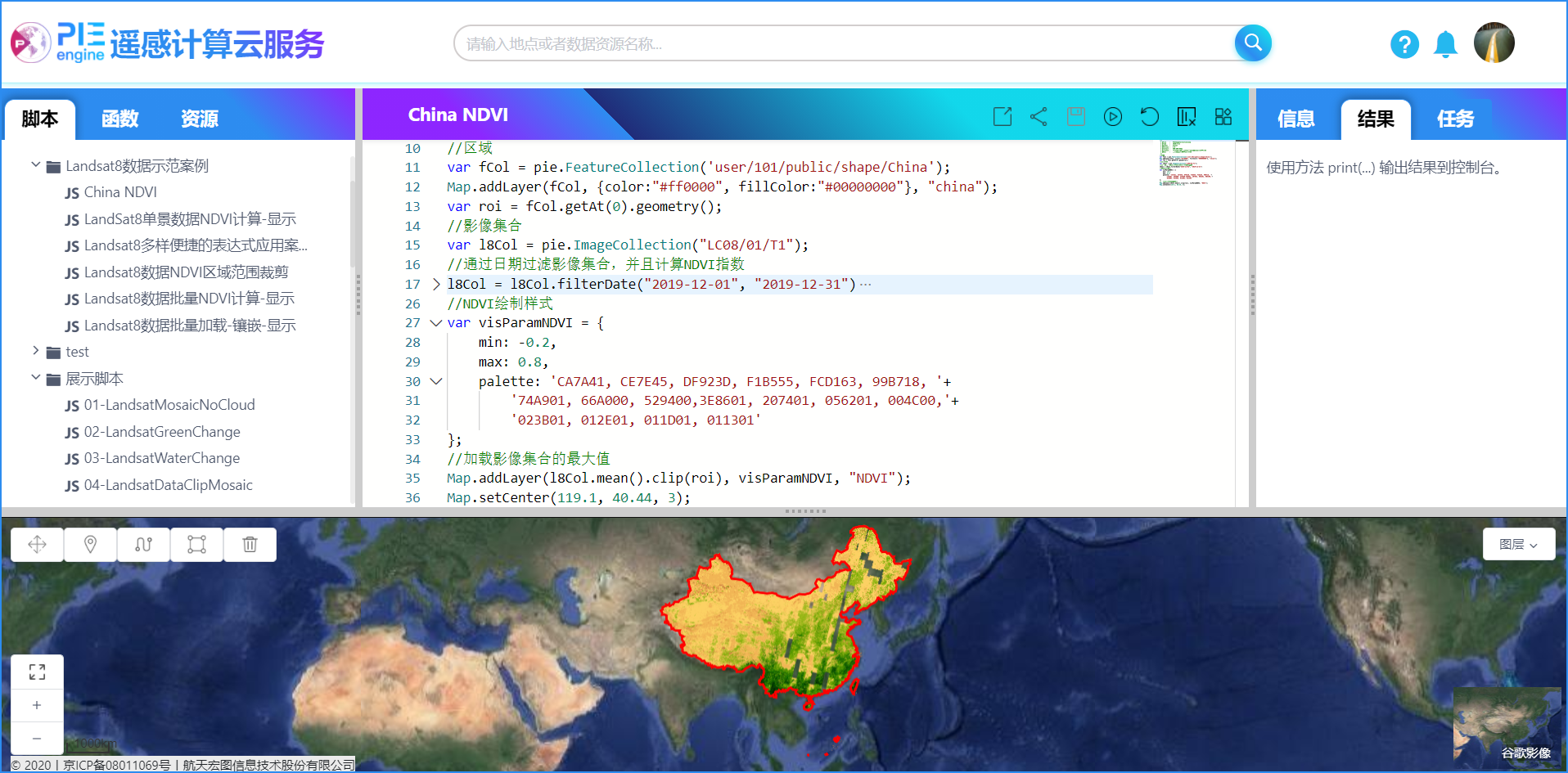The height and width of the screenshot is (773, 1568).
Task: Expand folded code at line 17
Action: pyautogui.click(x=436, y=284)
